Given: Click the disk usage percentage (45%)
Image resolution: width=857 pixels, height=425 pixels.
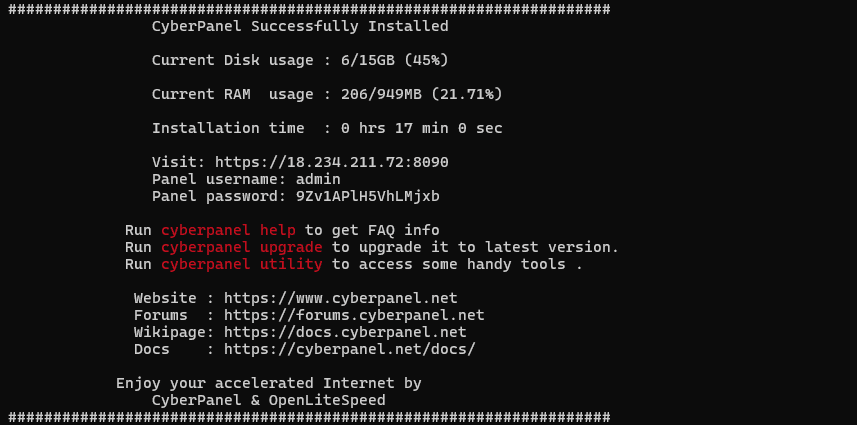Looking at the screenshot, I should click(x=426, y=60).
